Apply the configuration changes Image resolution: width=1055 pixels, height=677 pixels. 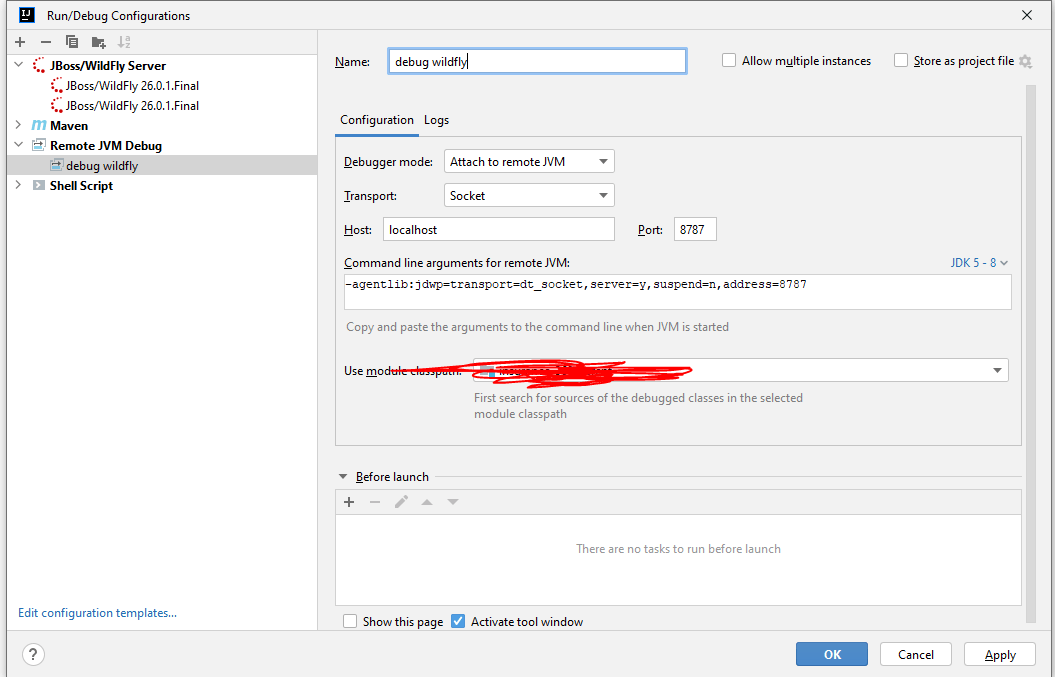(x=999, y=654)
